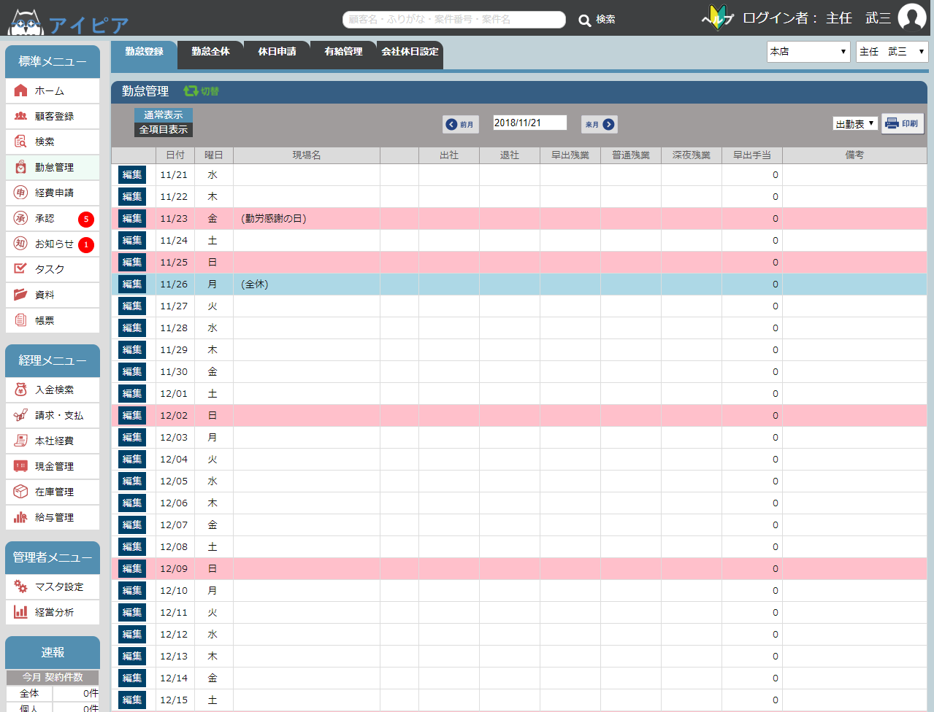Image resolution: width=934 pixels, height=712 pixels.
Task: Go to previous month with 前月
Action: tap(461, 125)
